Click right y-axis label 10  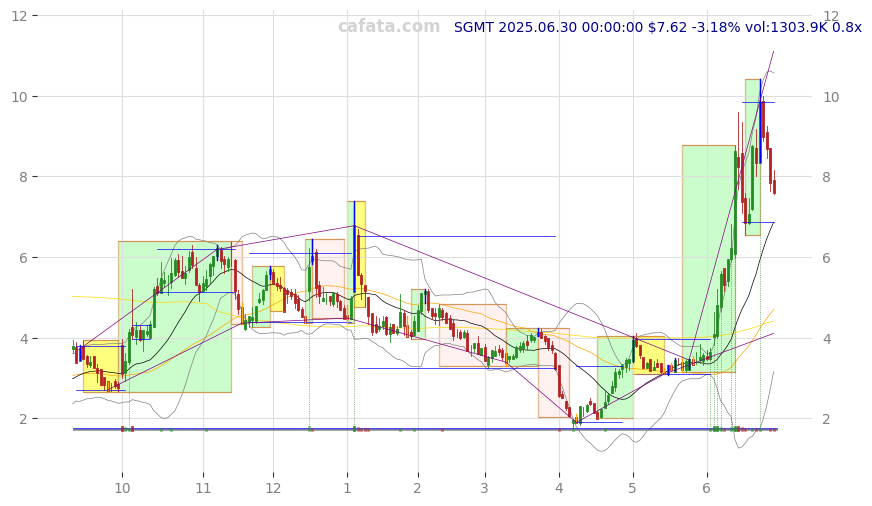(831, 97)
